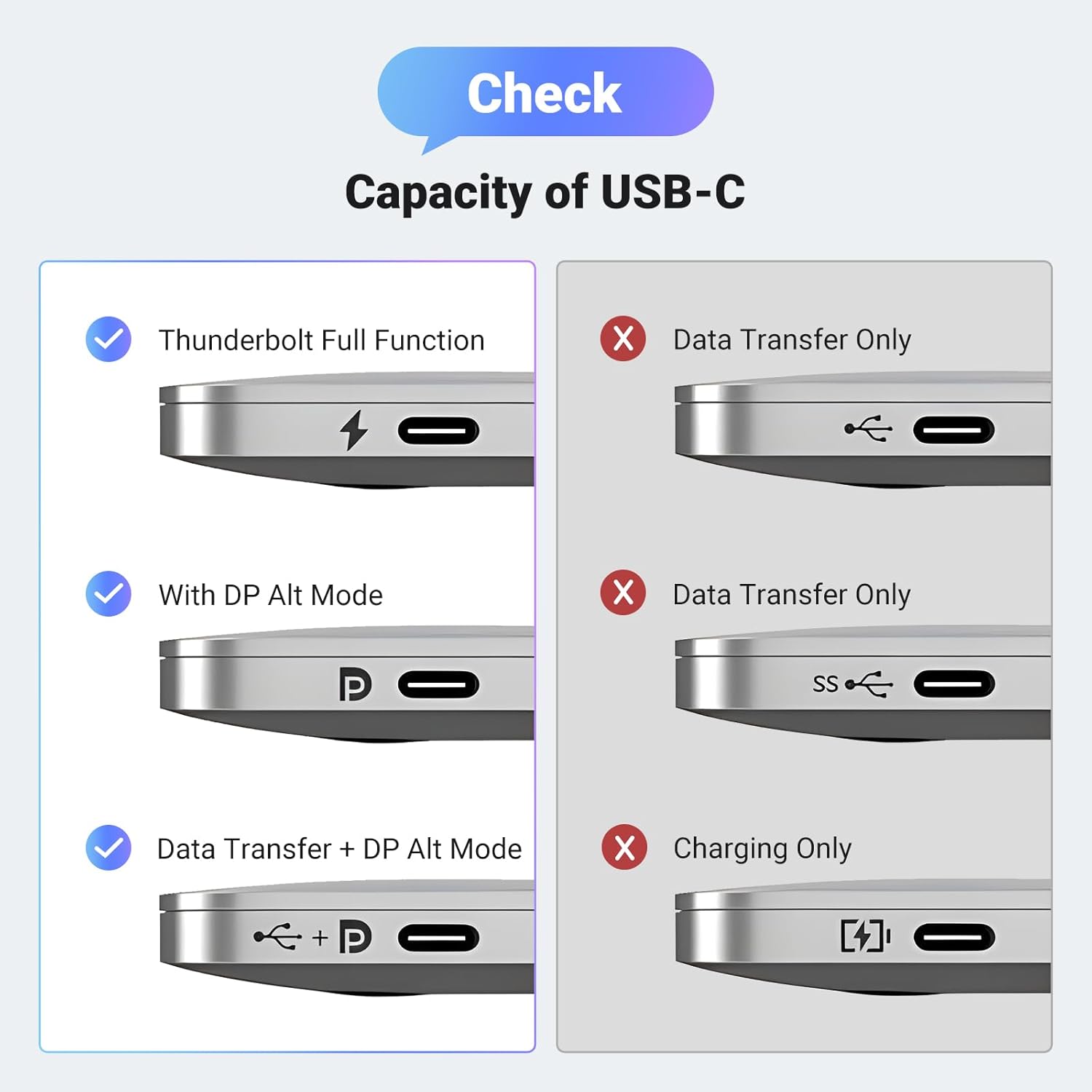Click the blue Check speech bubble
Screen dimensions: 1092x1092
pos(545,92)
